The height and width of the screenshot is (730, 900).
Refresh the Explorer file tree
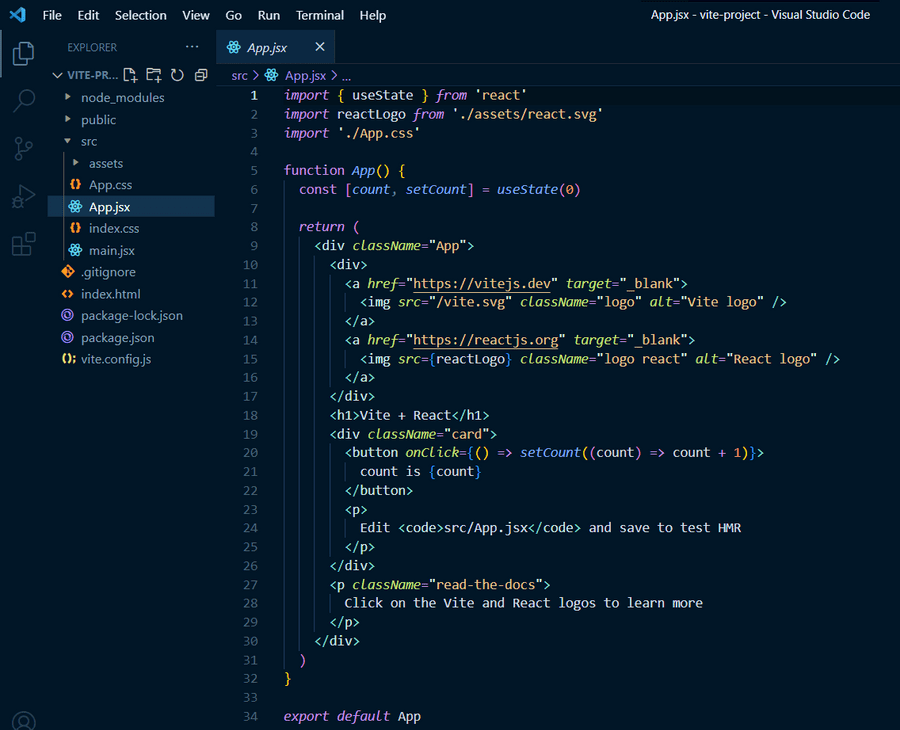175,74
